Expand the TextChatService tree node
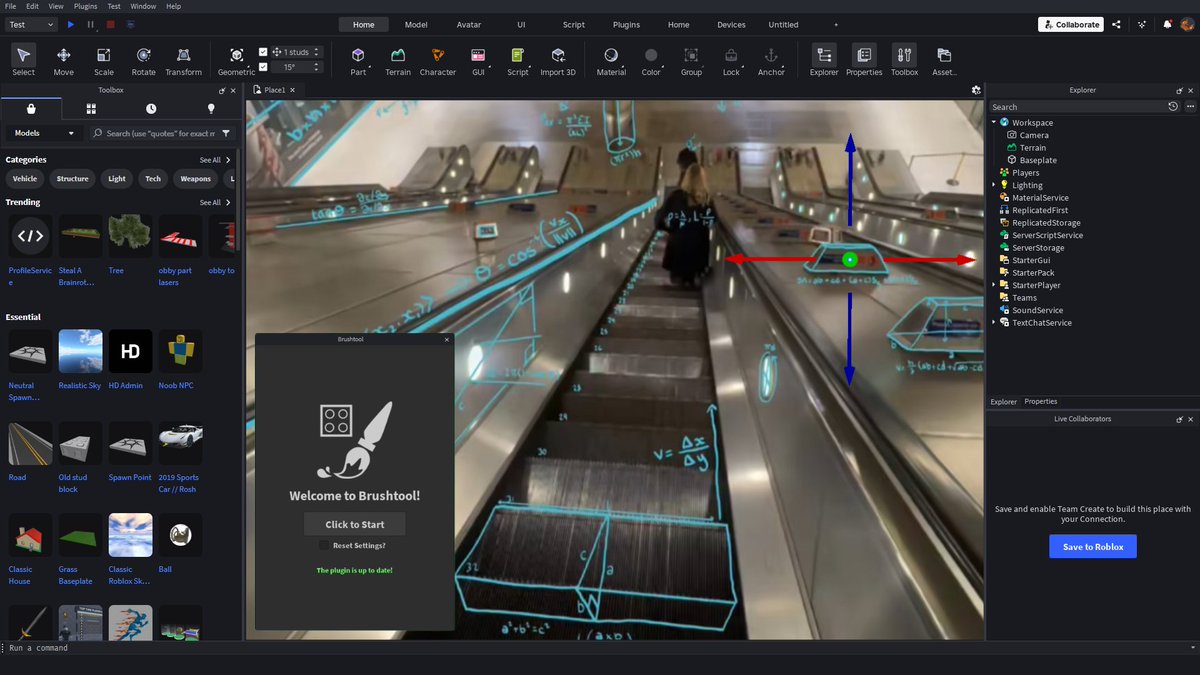Viewport: 1200px width, 675px height. point(994,322)
